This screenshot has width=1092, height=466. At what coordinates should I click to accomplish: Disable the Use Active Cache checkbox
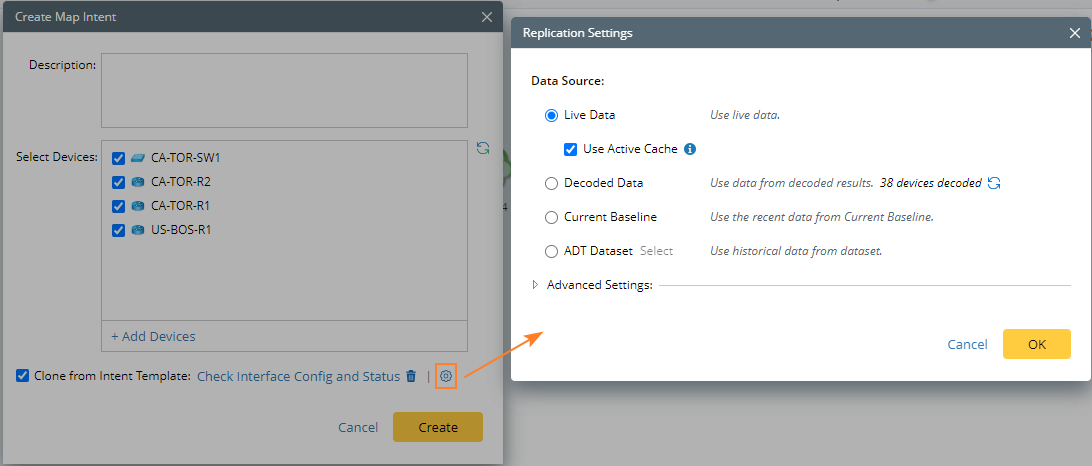click(571, 149)
